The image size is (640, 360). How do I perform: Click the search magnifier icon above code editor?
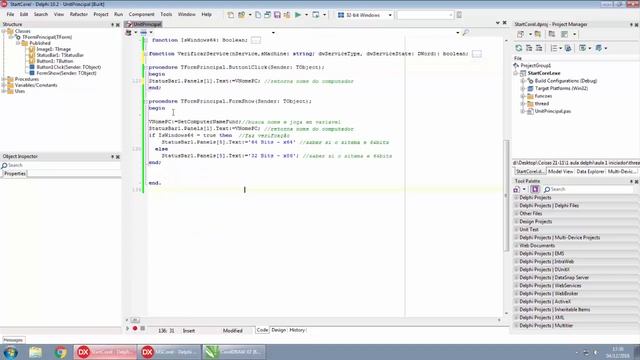click(466, 33)
